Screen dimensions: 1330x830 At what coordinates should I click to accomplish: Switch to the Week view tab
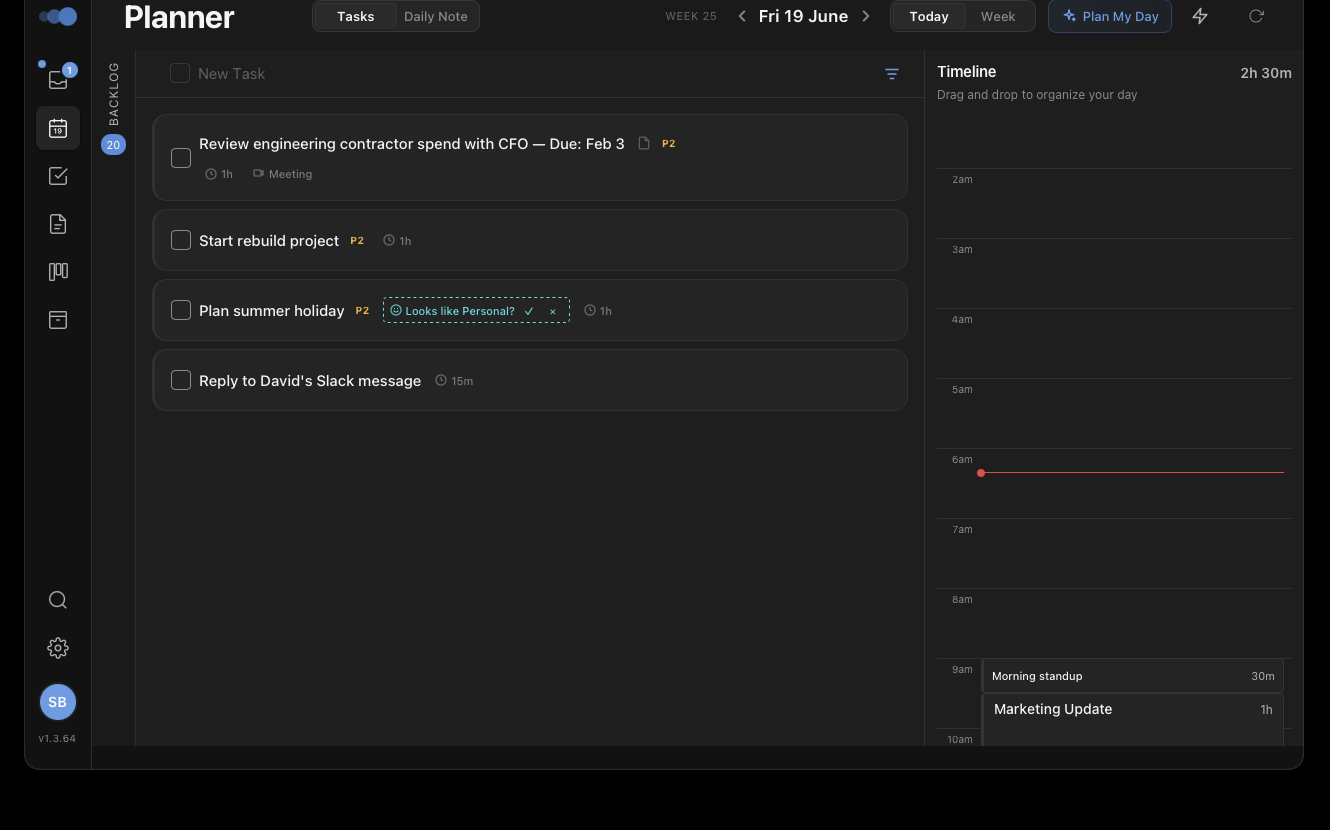coord(998,16)
